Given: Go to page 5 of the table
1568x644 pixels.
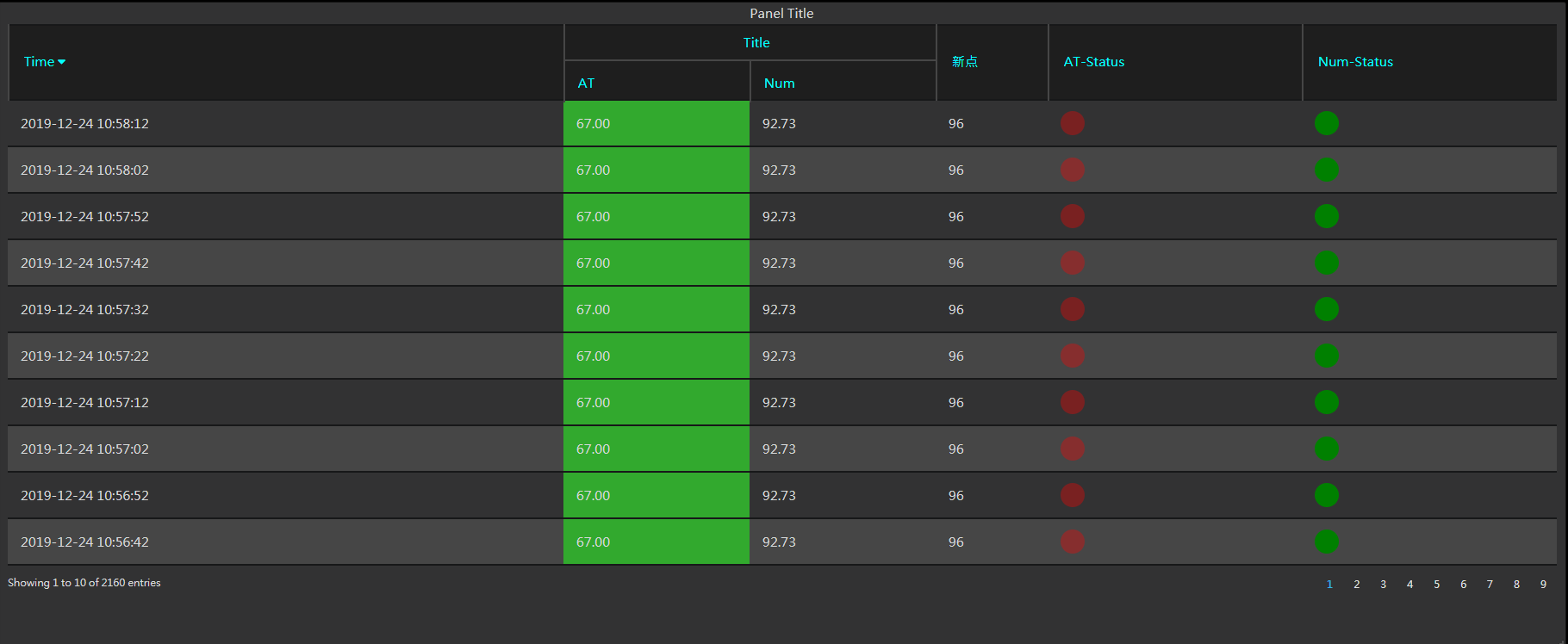Looking at the screenshot, I should pos(1436,584).
